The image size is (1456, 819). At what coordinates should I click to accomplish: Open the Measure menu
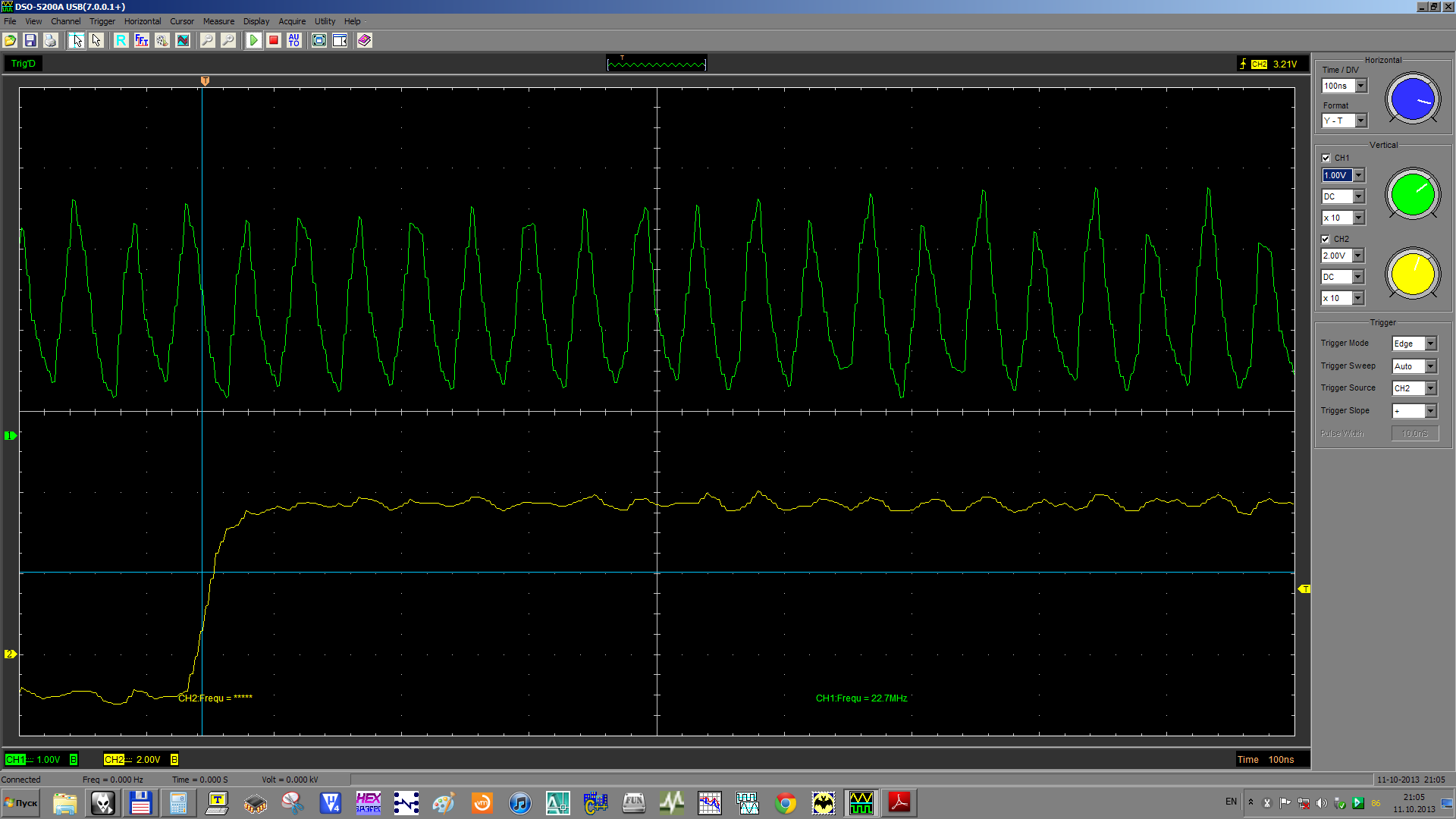(218, 21)
